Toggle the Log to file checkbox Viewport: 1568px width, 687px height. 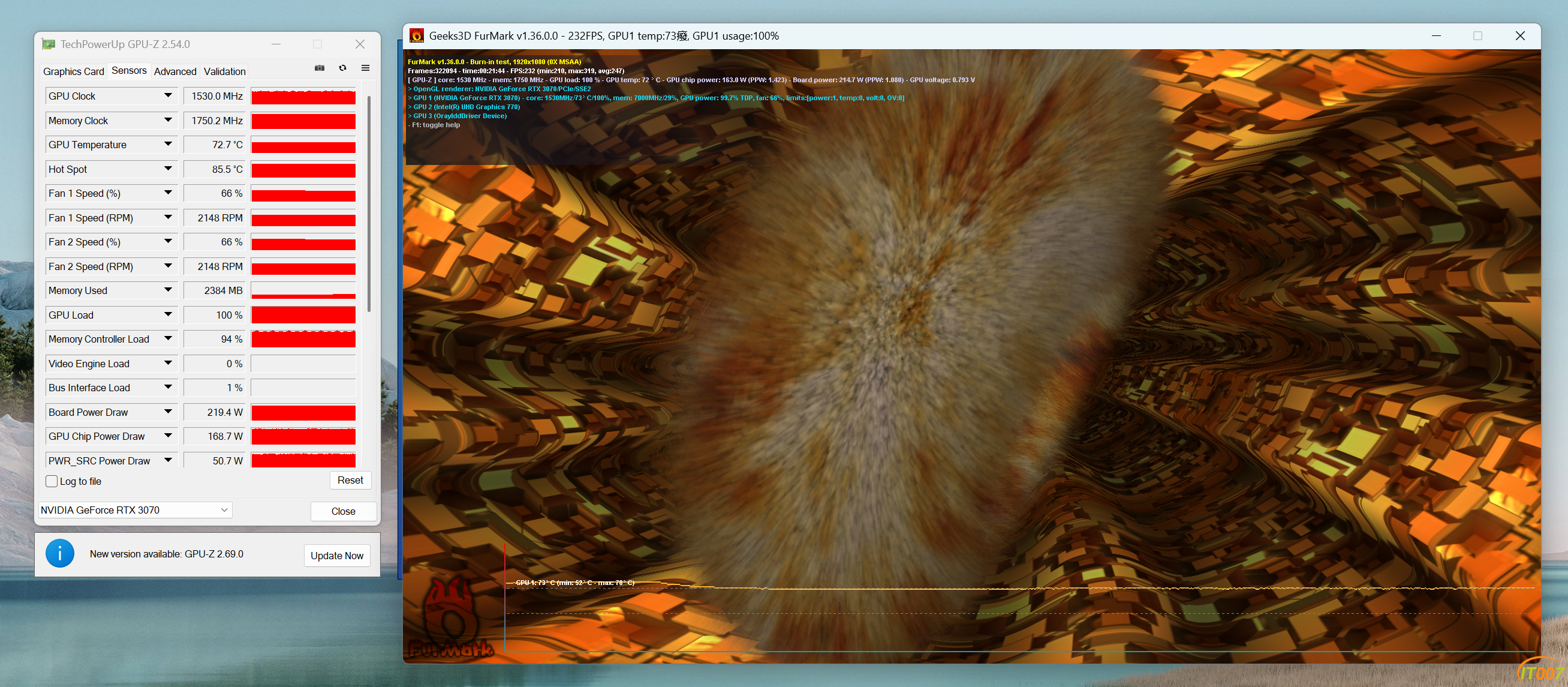pos(52,481)
